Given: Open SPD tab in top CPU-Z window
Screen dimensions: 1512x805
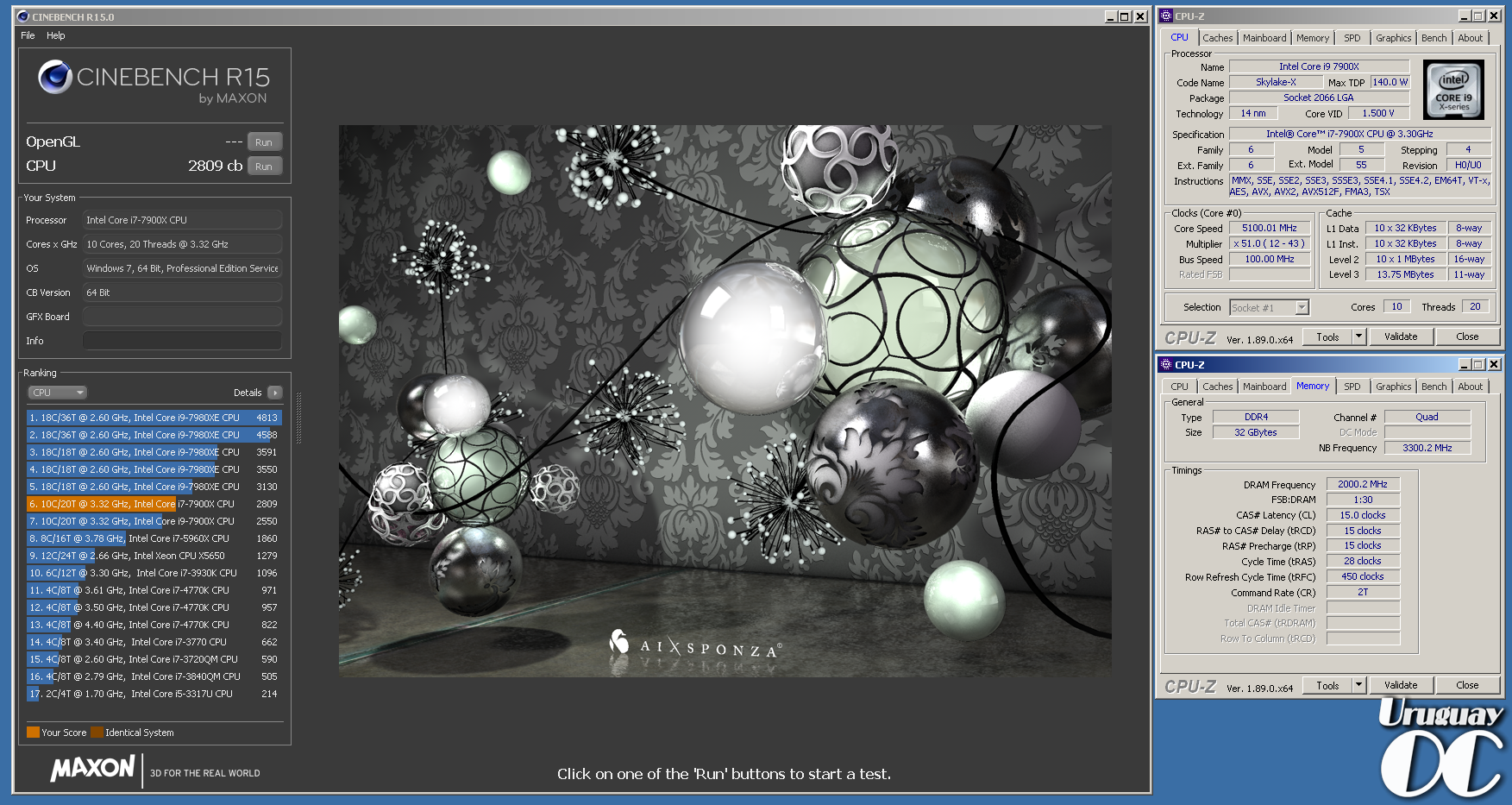Looking at the screenshot, I should click(x=1352, y=38).
